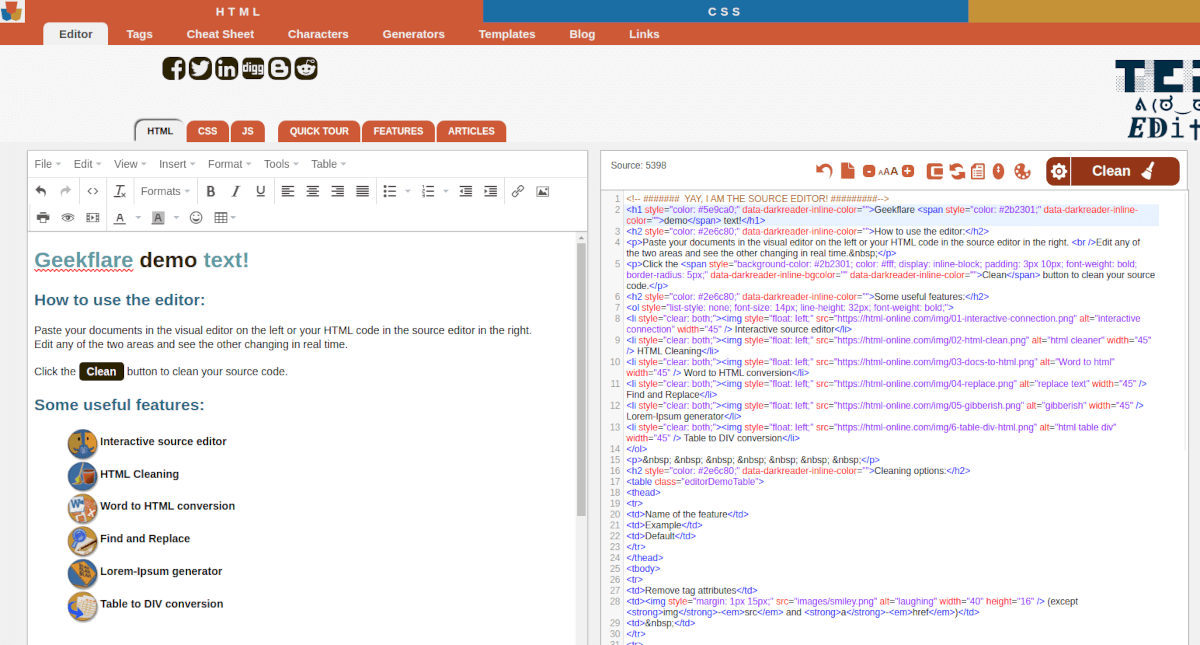
Task: Insert or edit a link
Action: pos(518,191)
